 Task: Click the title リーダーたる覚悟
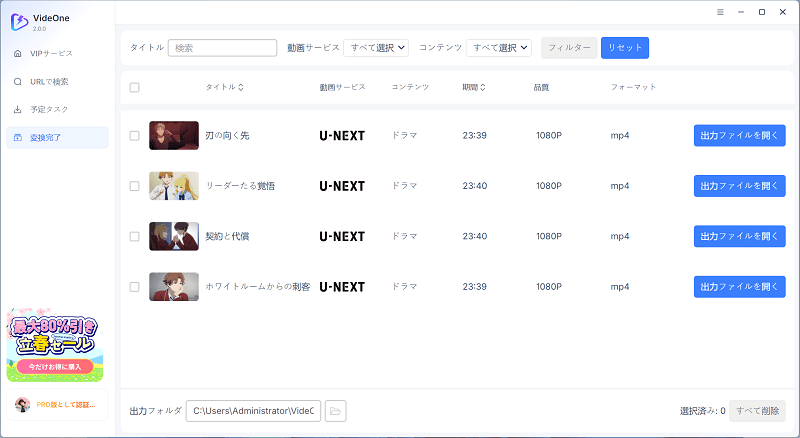tap(240, 186)
